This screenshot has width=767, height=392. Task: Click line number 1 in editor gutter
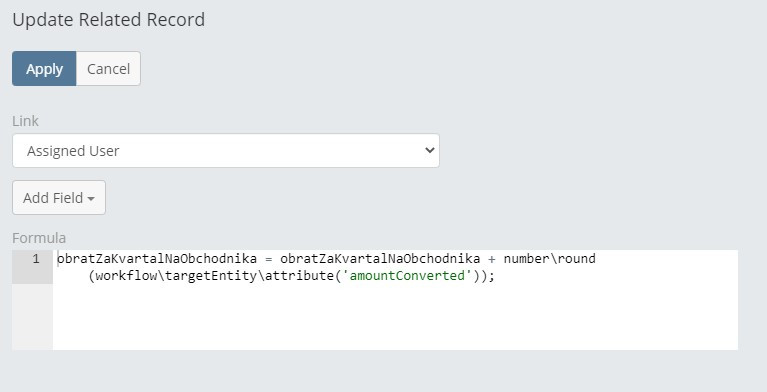click(36, 259)
